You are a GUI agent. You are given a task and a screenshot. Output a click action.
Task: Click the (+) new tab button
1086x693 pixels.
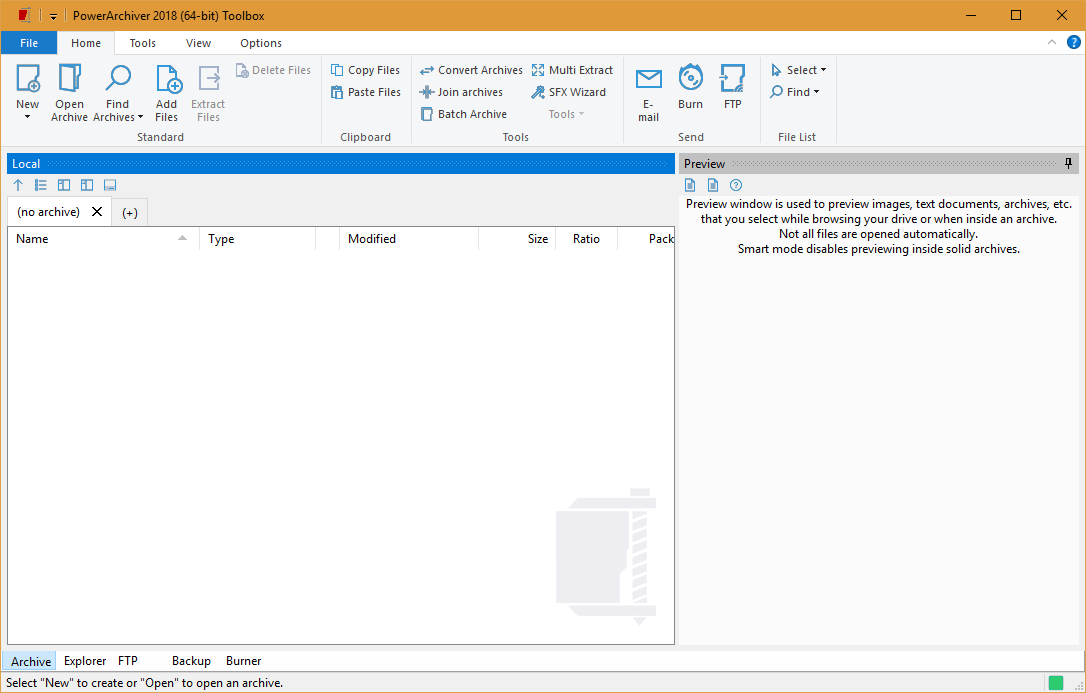coord(130,213)
